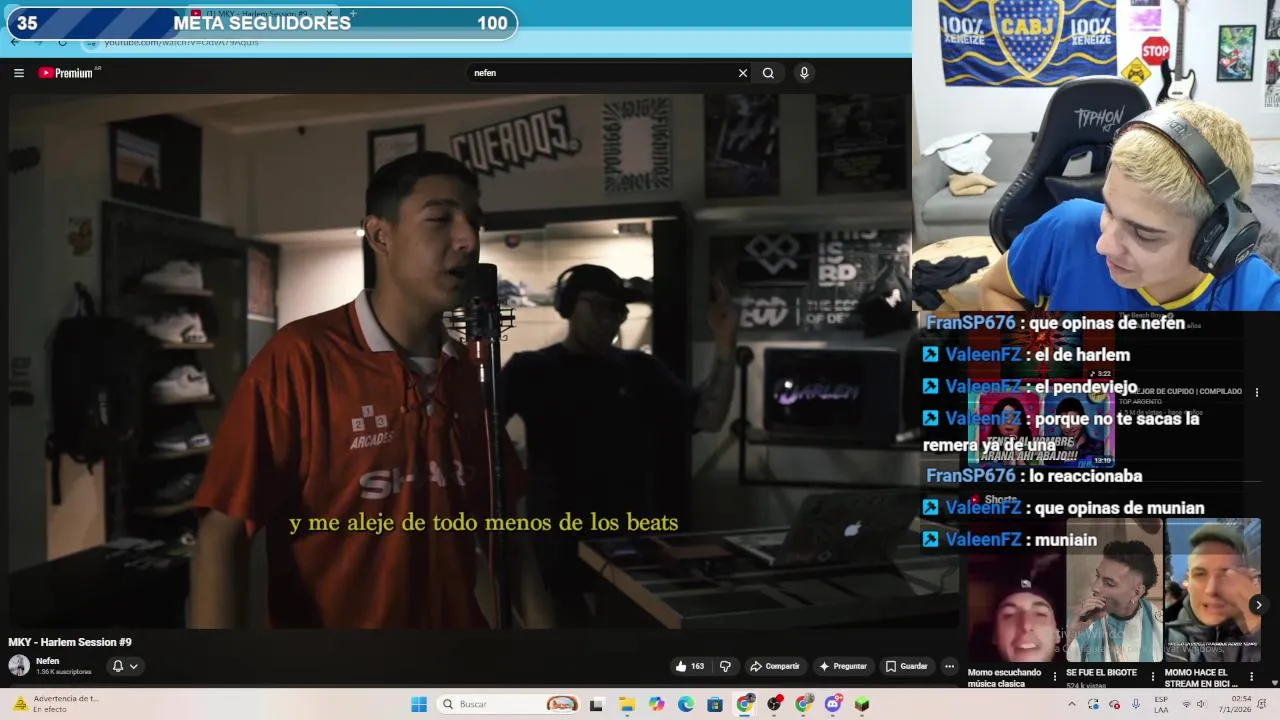
Task: Open Short 'SE FUE EL BIGOTE'
Action: pos(1113,590)
